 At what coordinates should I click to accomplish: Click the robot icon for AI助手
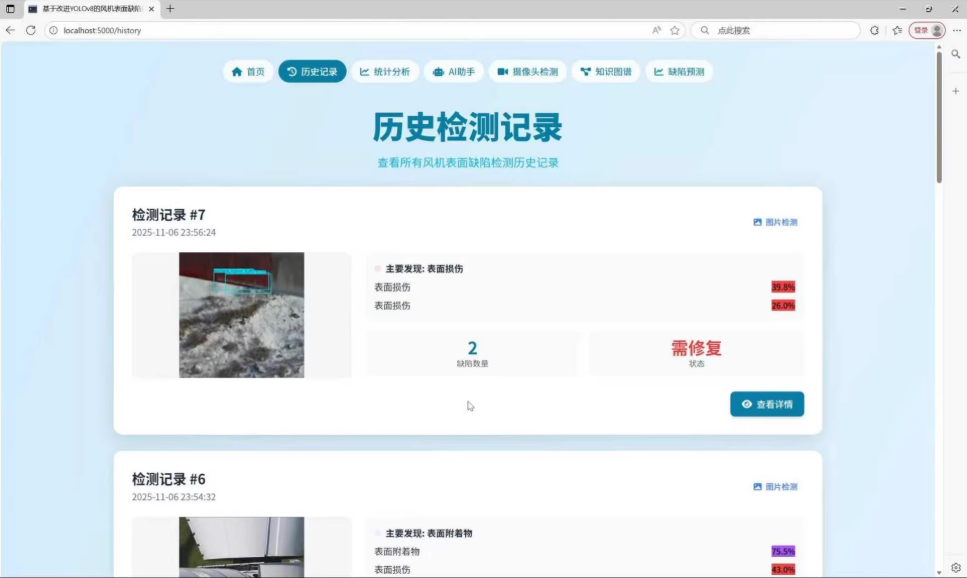pyautogui.click(x=437, y=72)
